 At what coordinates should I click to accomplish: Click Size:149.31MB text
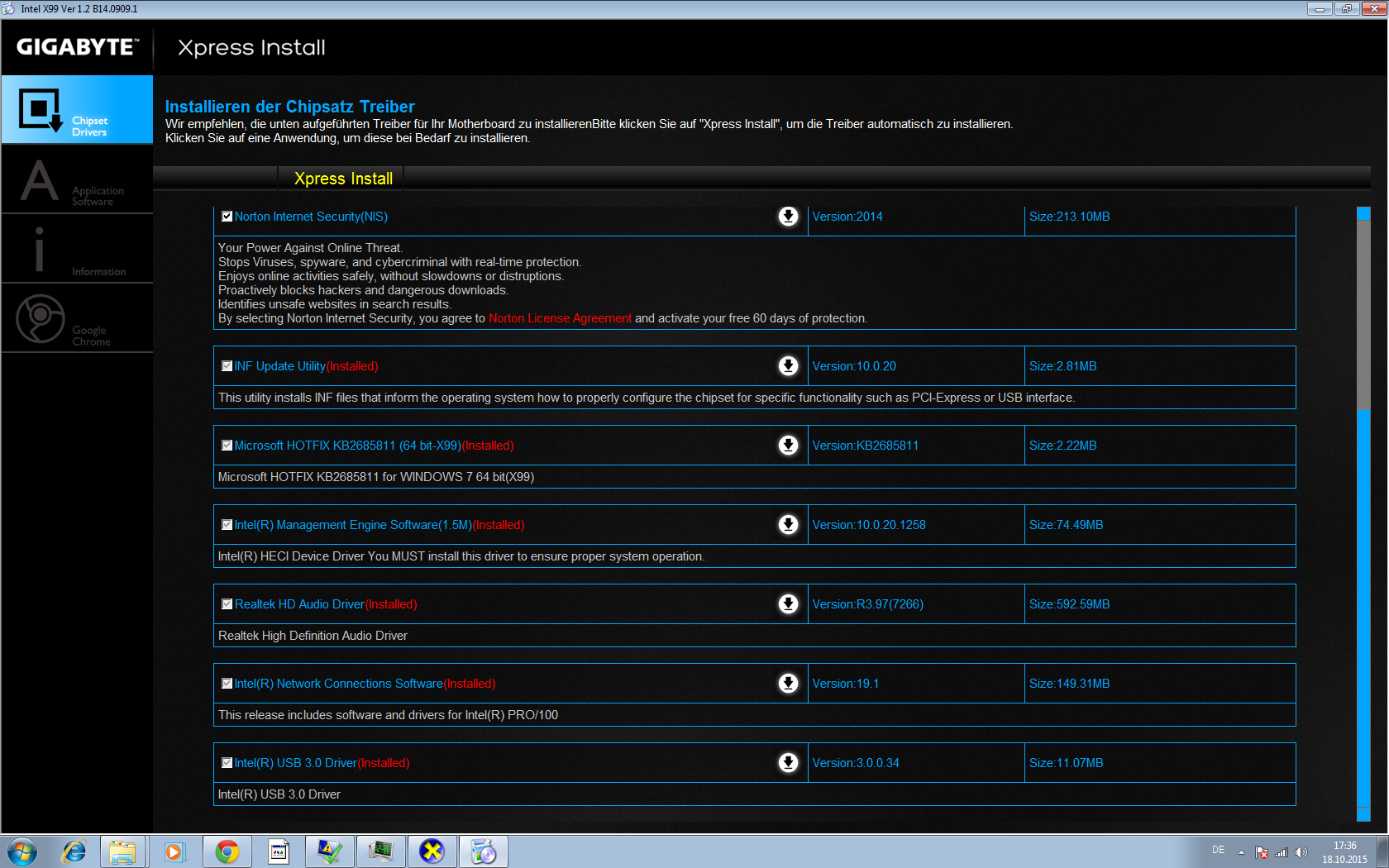tap(1069, 684)
